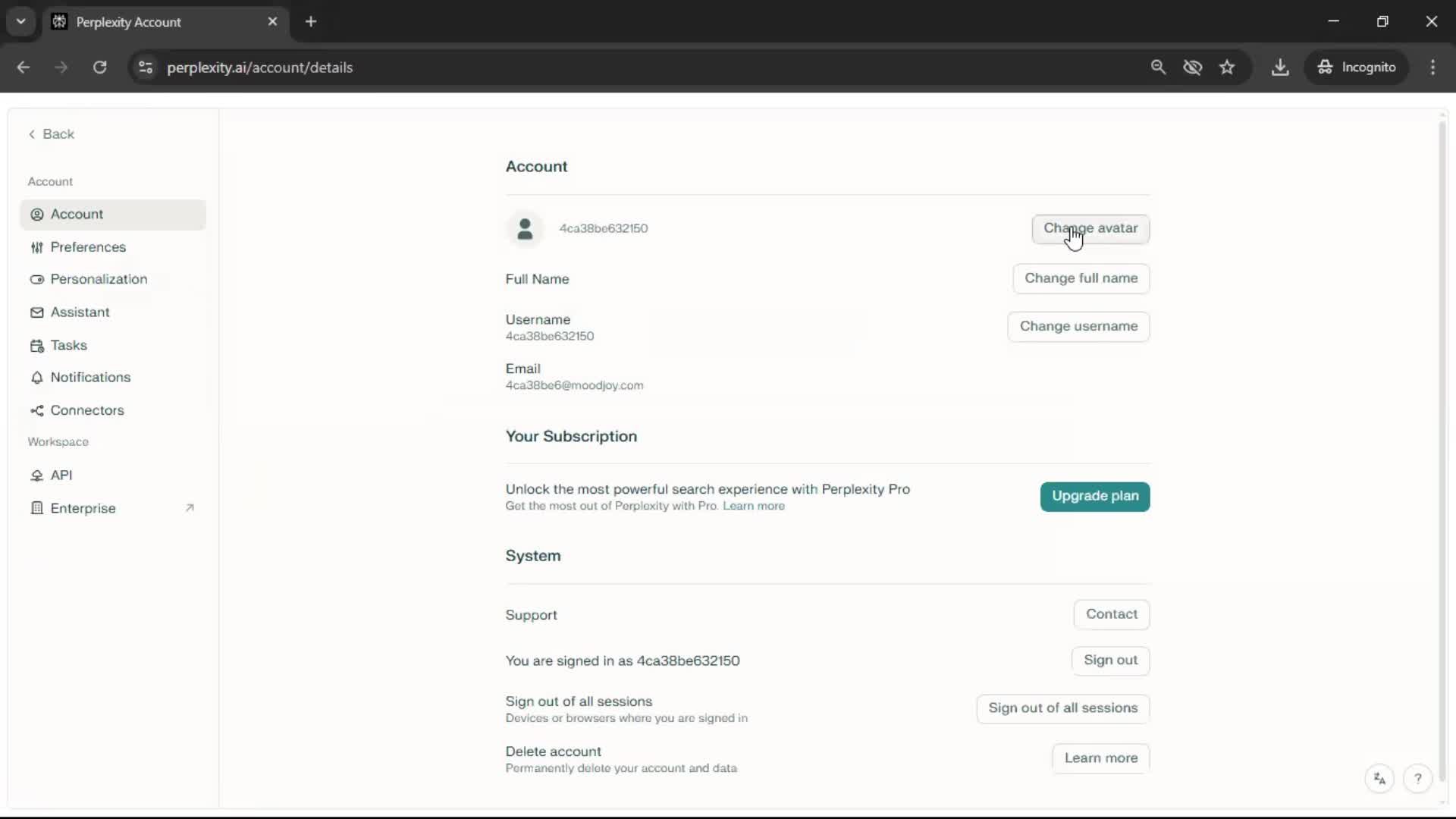1456x819 pixels.
Task: Click the profile avatar placeholder image
Action: 524,228
